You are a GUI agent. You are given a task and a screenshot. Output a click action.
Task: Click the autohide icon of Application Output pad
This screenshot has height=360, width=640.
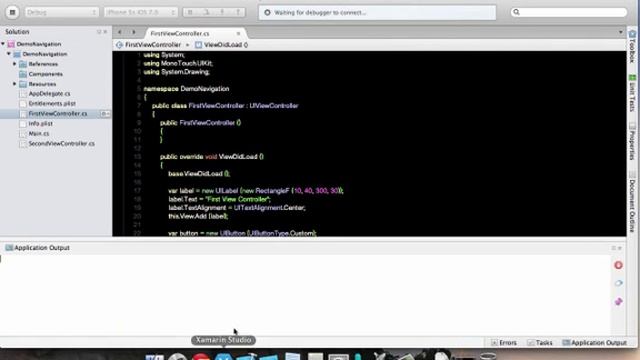[613, 248]
